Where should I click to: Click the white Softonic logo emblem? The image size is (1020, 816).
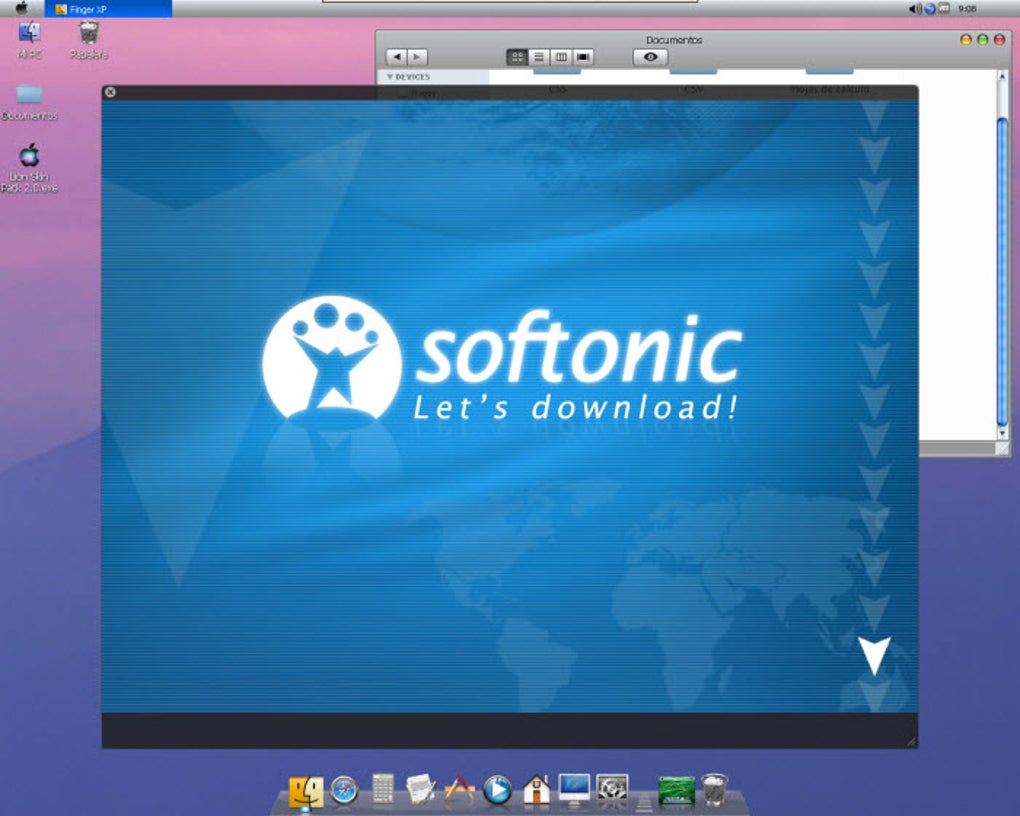[x=332, y=359]
